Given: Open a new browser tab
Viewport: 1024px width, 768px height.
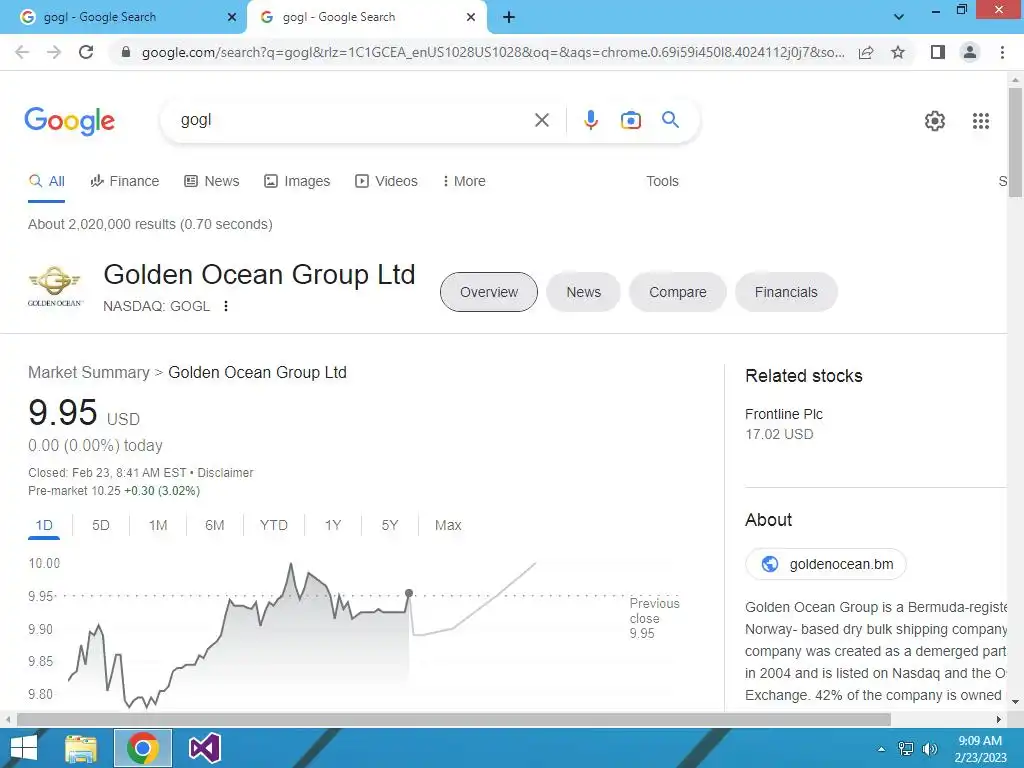Looking at the screenshot, I should pos(509,18).
